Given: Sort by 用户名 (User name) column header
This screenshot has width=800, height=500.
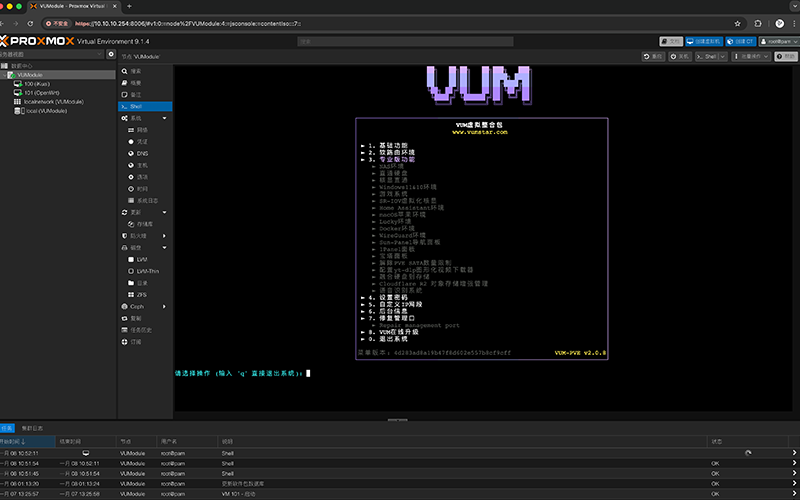Looking at the screenshot, I should (187, 441).
